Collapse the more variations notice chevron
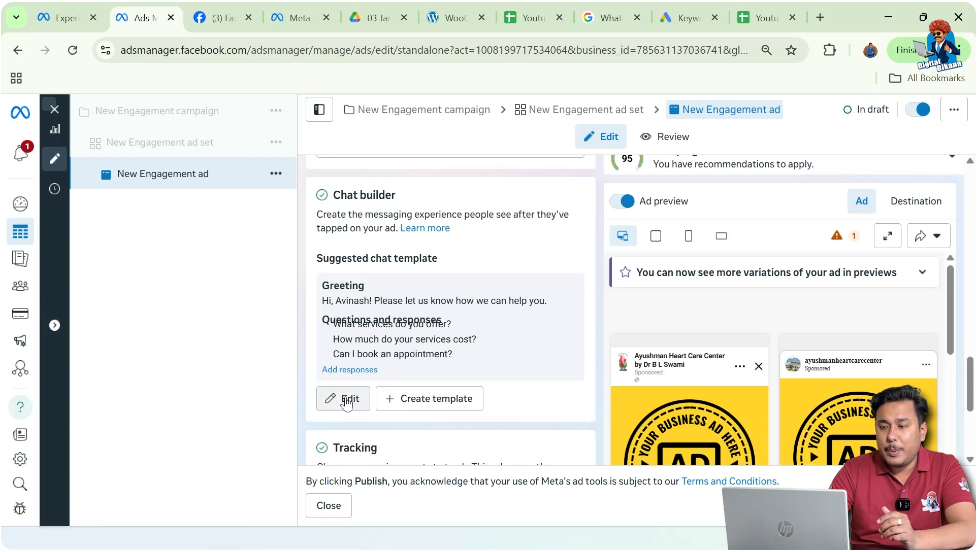978x552 pixels. pyautogui.click(x=922, y=272)
